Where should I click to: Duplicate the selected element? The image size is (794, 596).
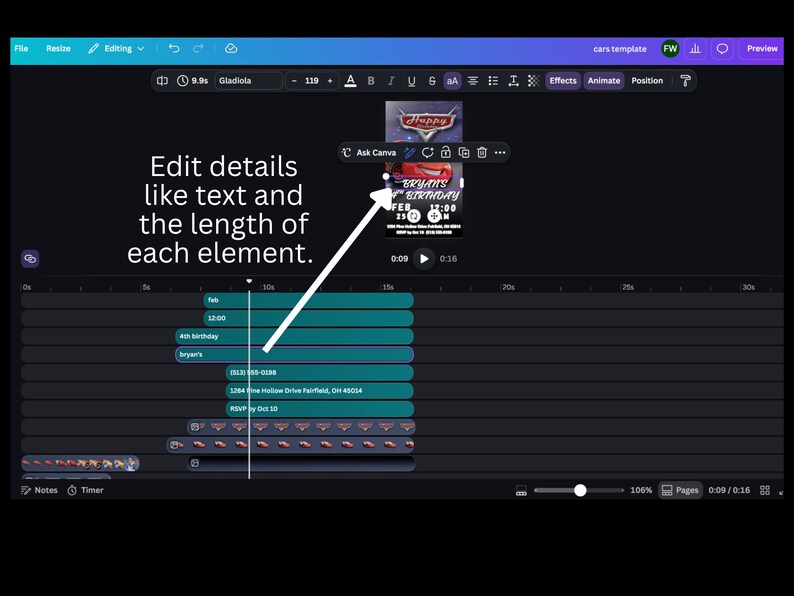pyautogui.click(x=464, y=152)
